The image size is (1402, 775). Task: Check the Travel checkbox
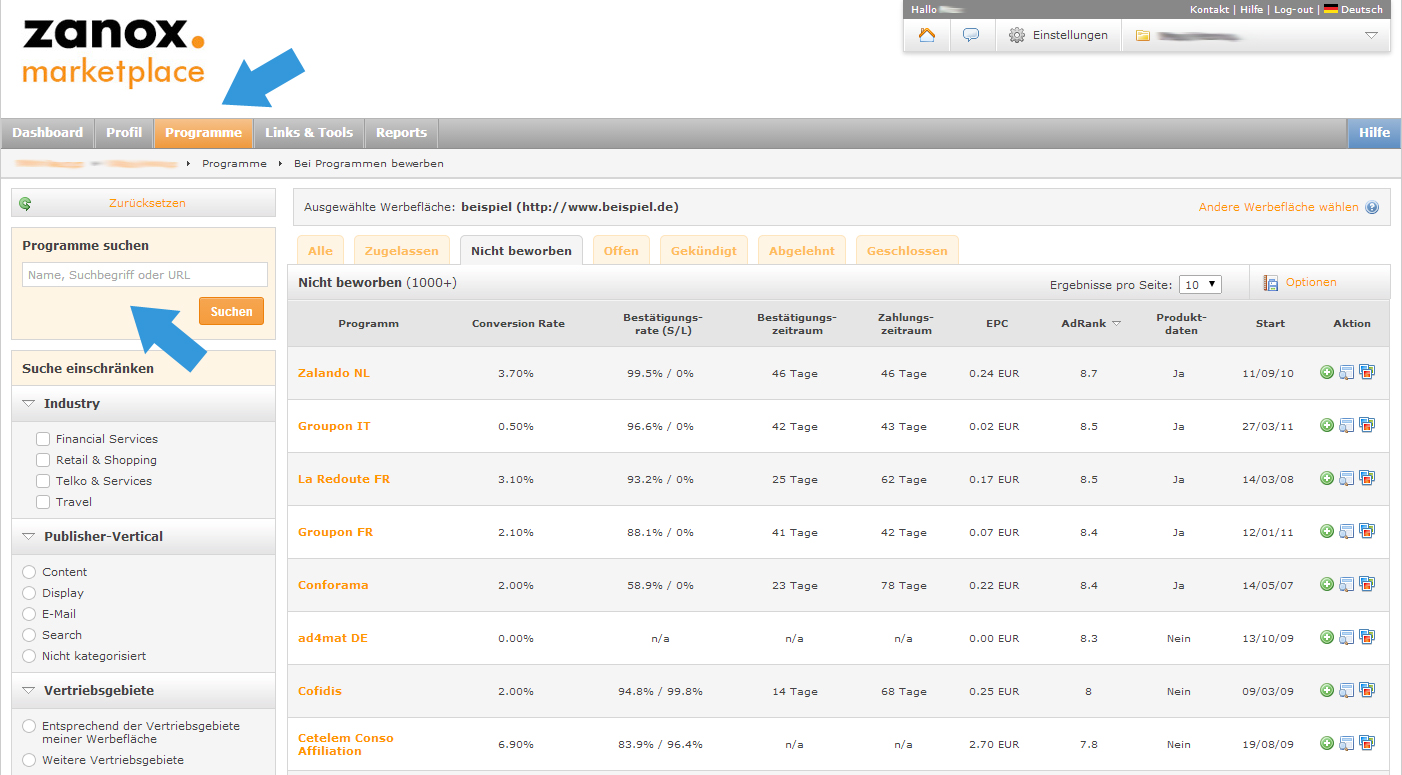point(43,501)
